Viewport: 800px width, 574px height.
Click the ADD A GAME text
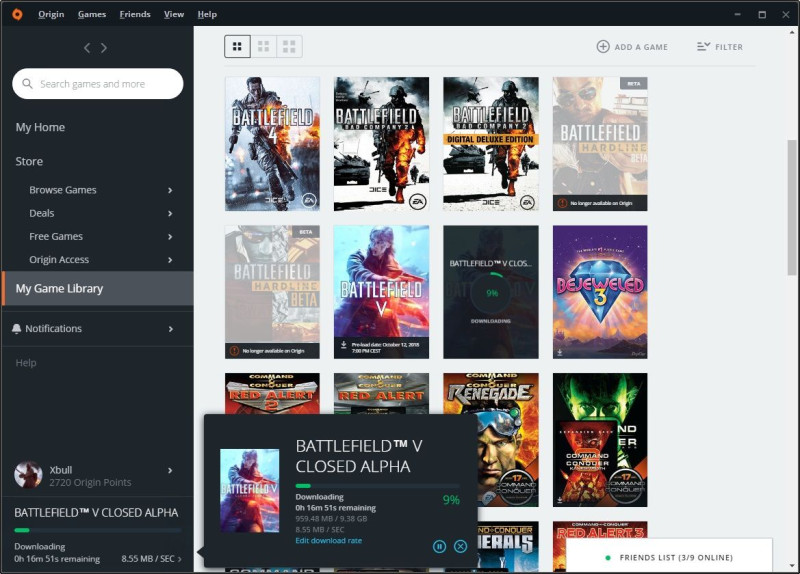[641, 47]
